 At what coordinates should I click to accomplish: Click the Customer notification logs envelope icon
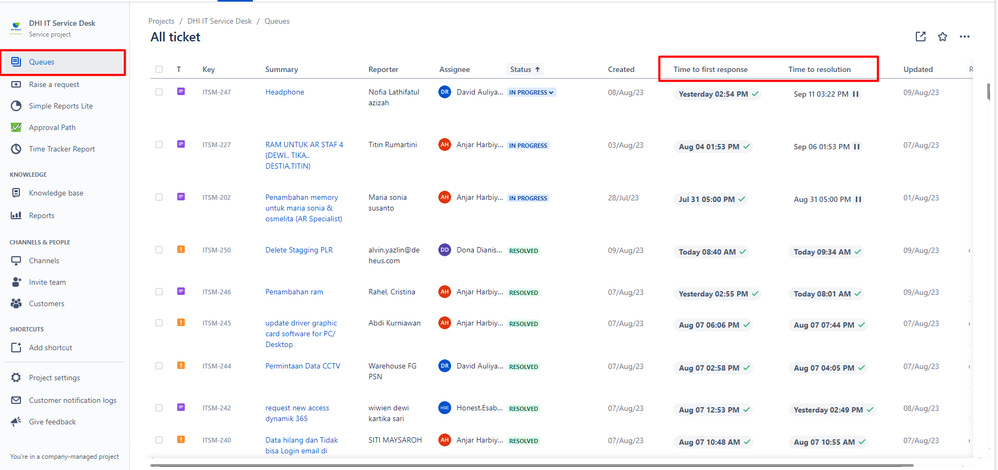[17, 401]
